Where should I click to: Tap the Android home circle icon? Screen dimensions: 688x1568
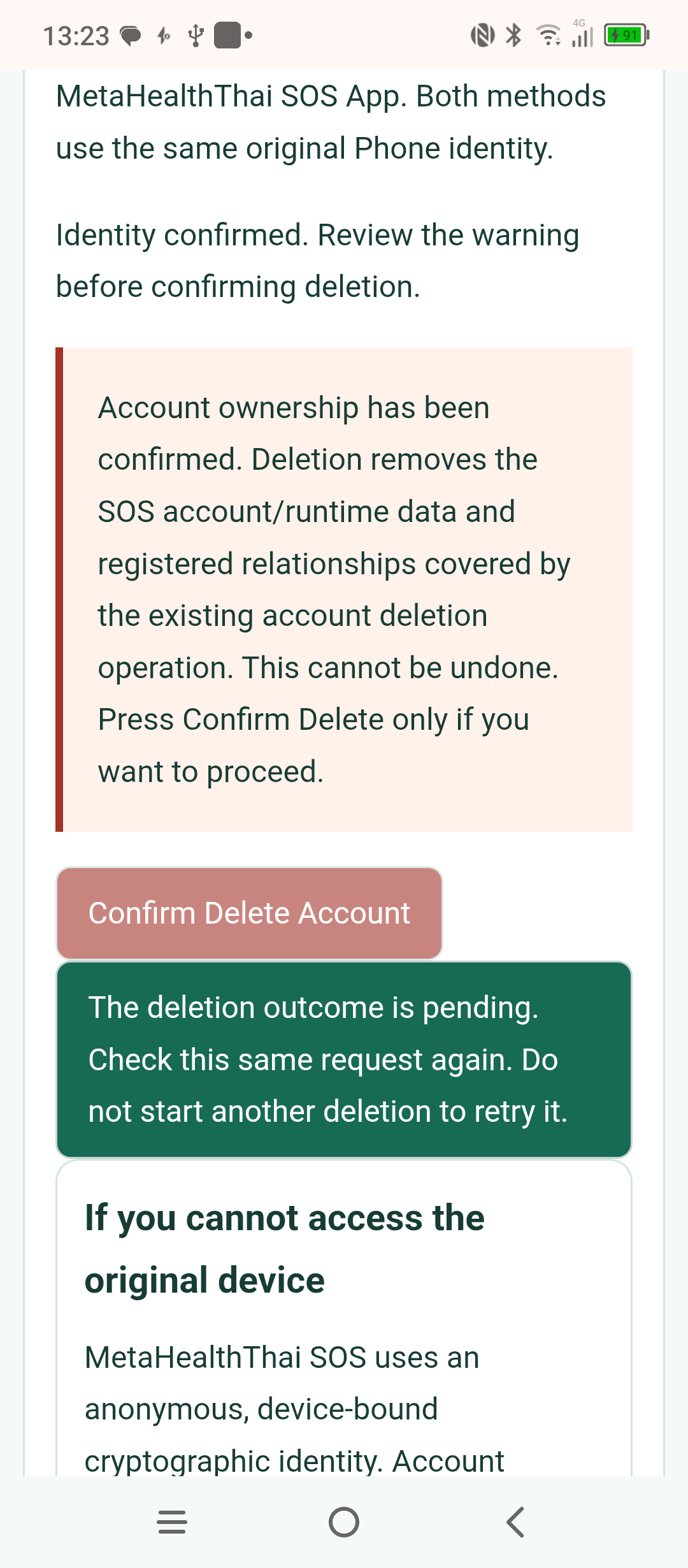[x=344, y=1522]
